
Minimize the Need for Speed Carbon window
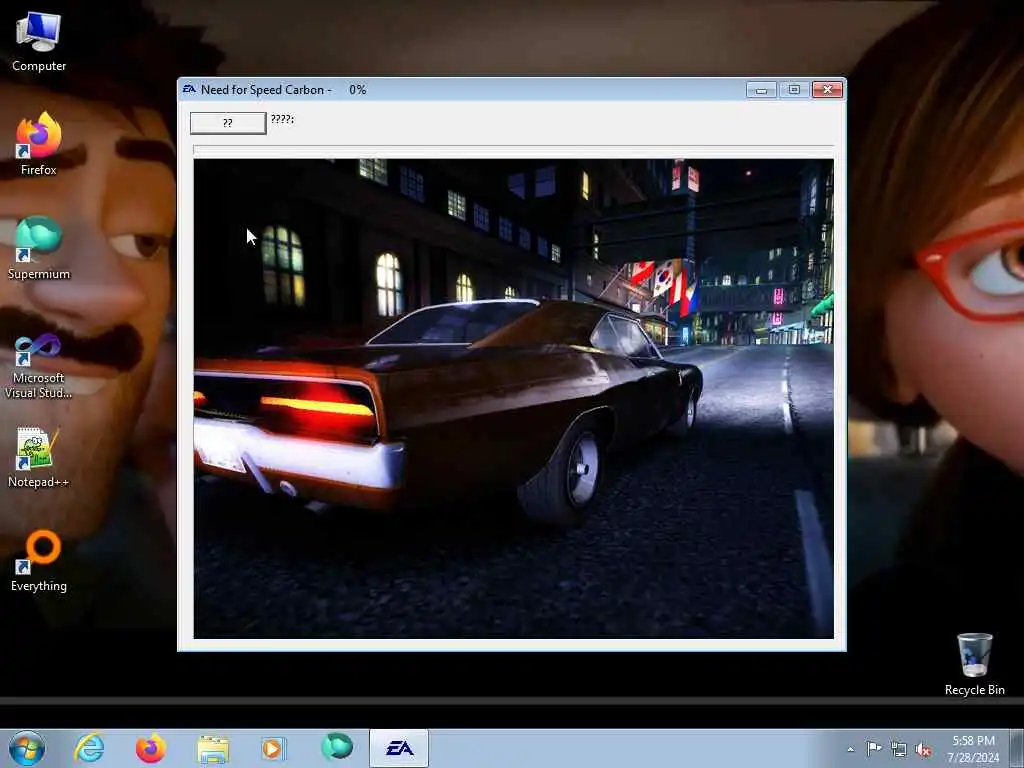tap(761, 89)
